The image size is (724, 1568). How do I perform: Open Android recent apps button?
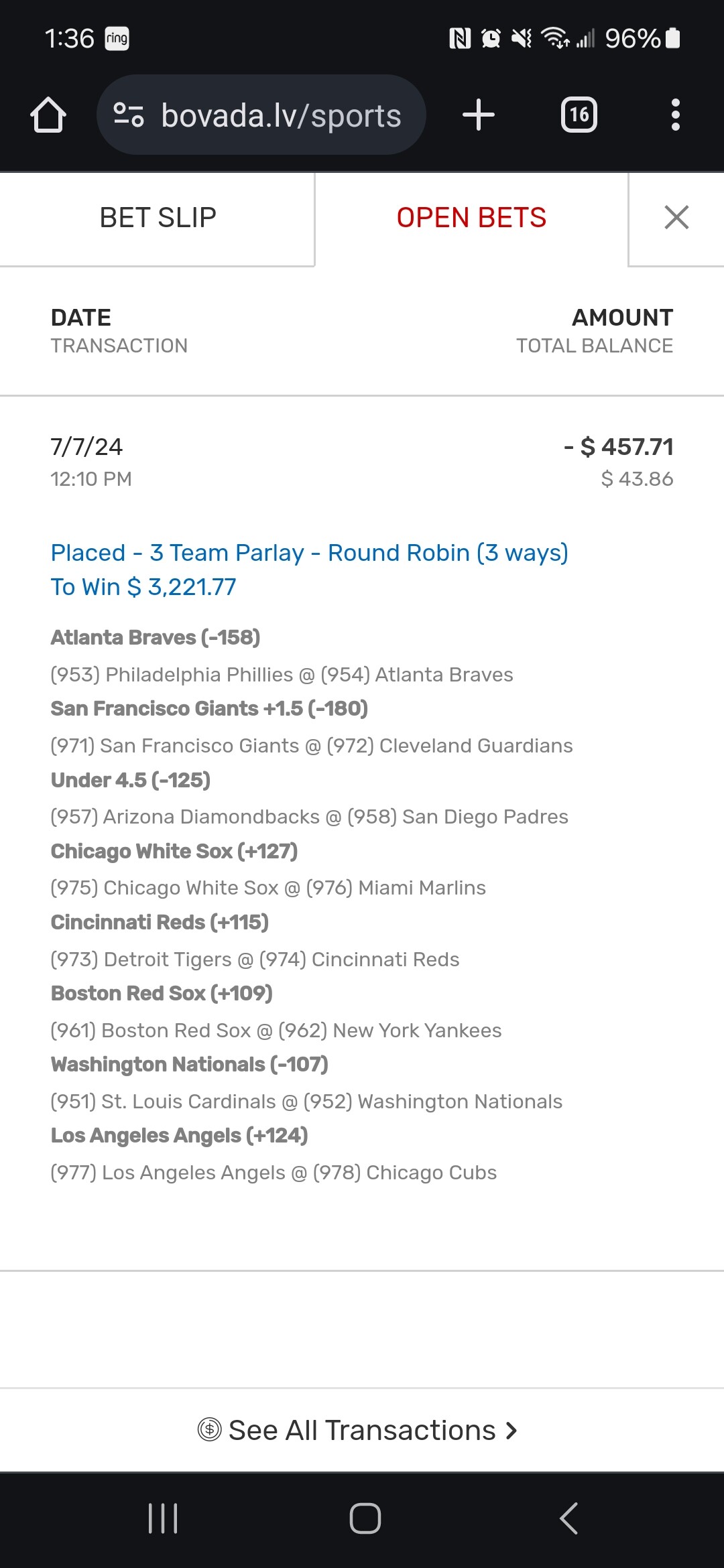[163, 1518]
